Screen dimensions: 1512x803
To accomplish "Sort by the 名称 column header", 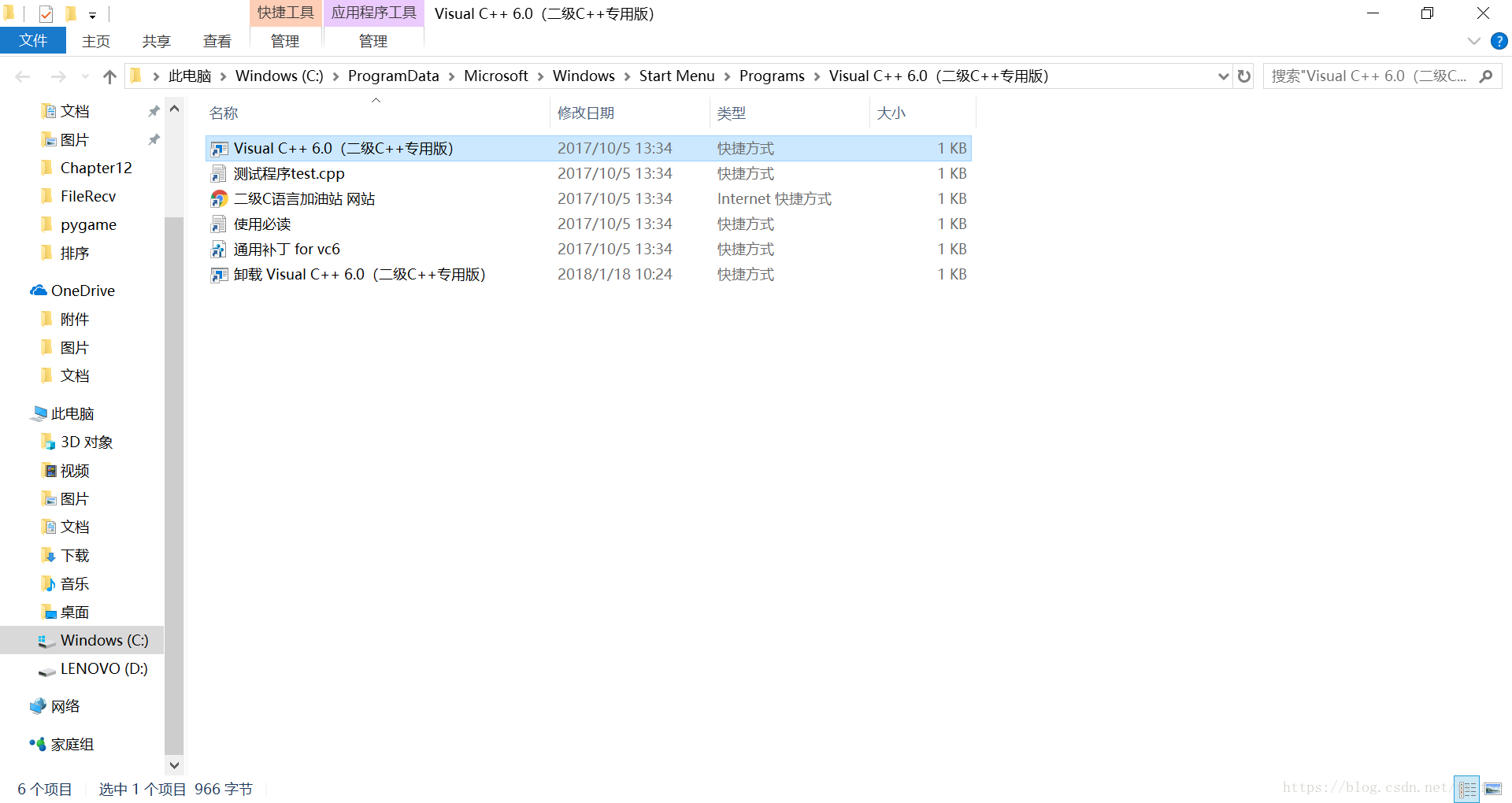I will tap(376, 113).
